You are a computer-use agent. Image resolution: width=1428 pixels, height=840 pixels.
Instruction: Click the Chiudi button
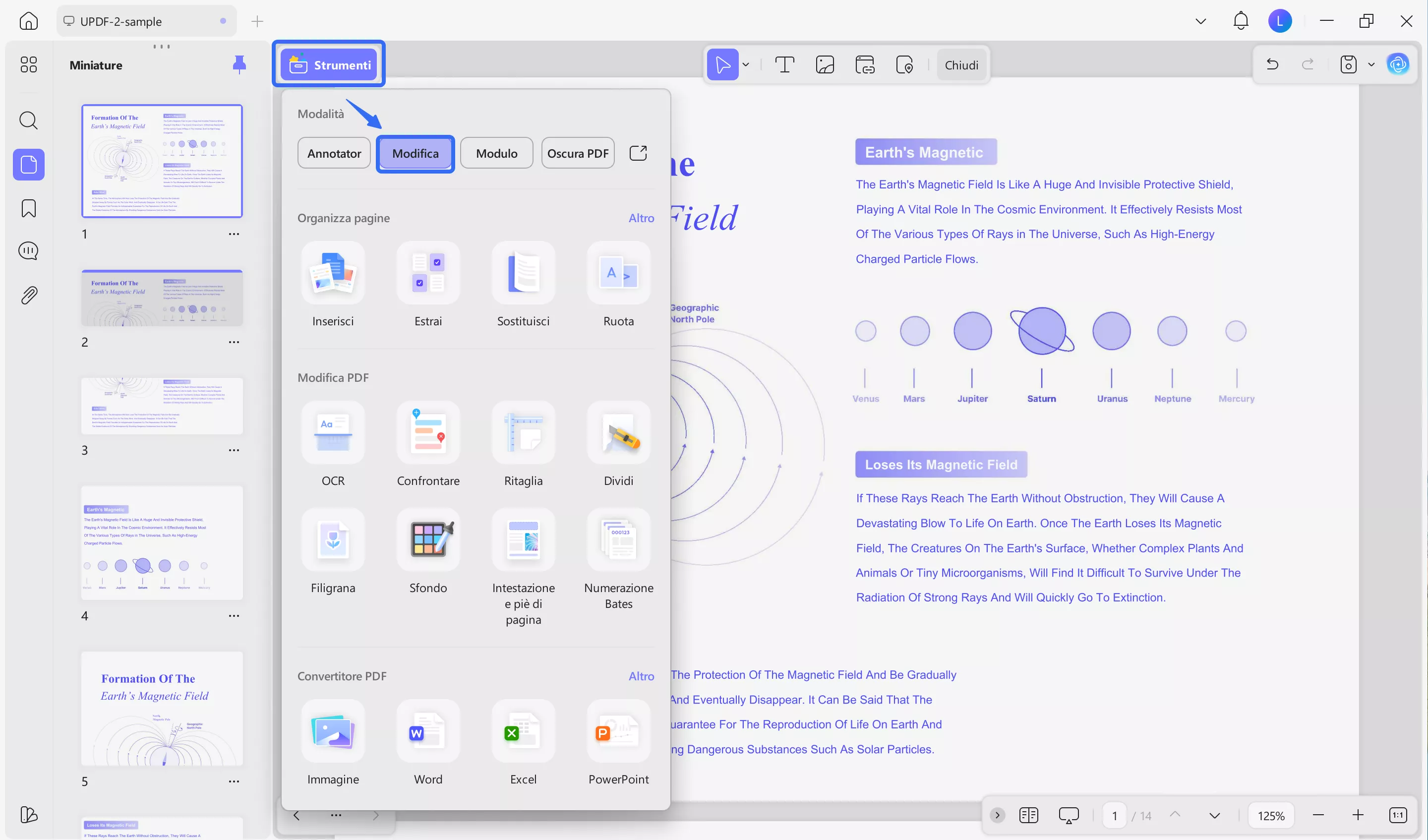(961, 64)
